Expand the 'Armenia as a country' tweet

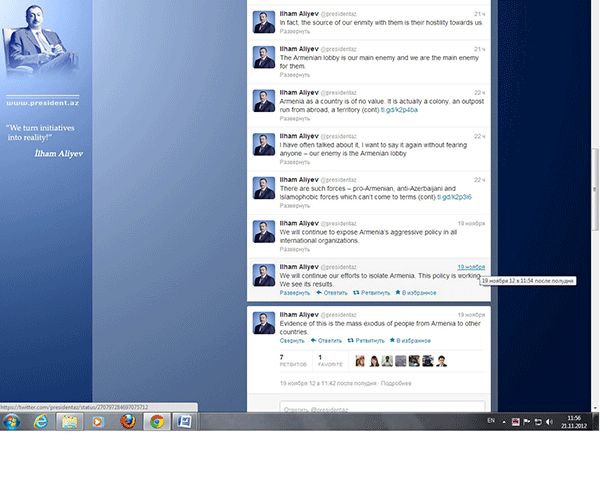click(x=295, y=118)
